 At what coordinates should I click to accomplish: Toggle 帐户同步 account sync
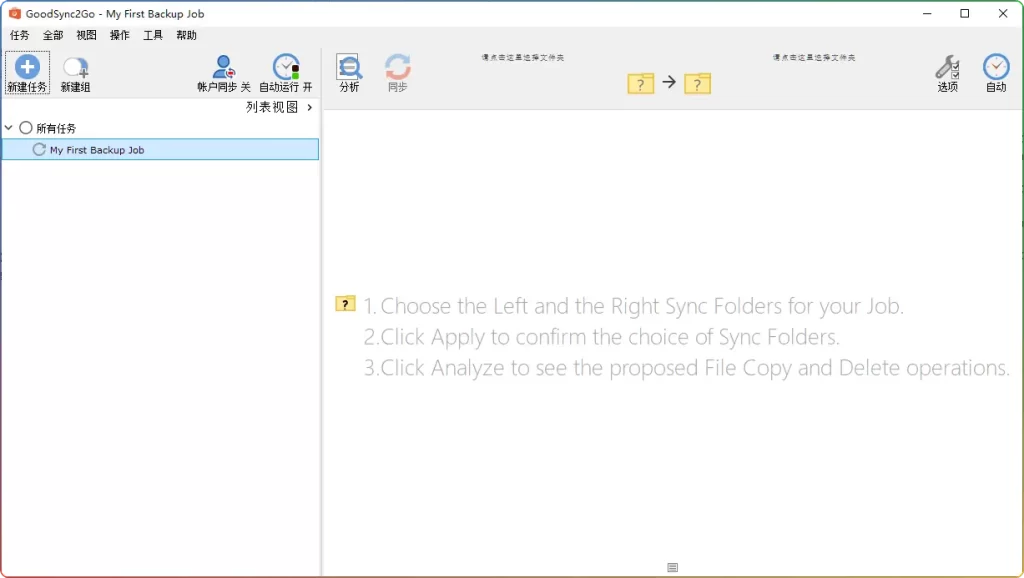tap(224, 73)
